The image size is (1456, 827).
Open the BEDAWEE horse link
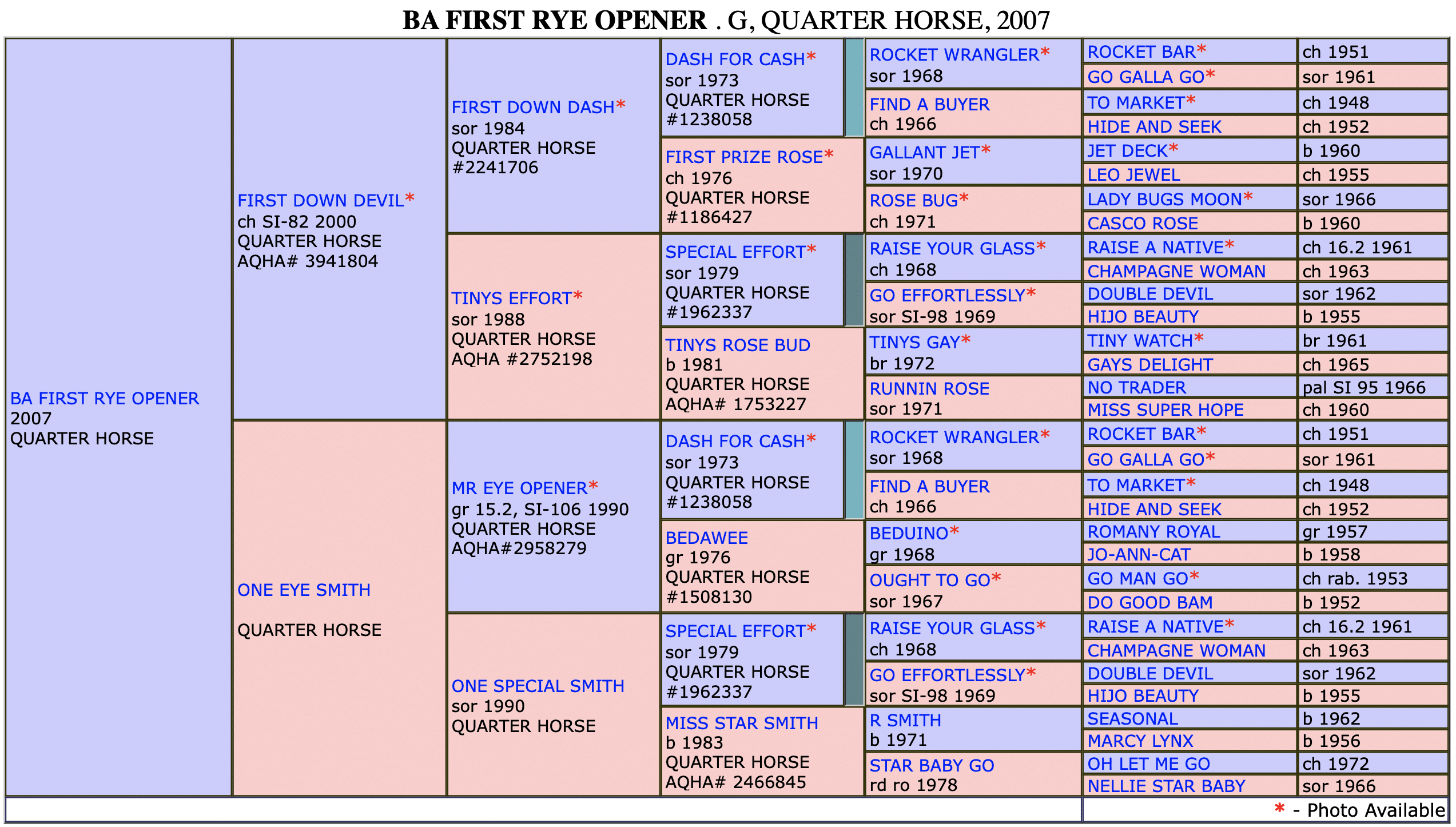[706, 538]
